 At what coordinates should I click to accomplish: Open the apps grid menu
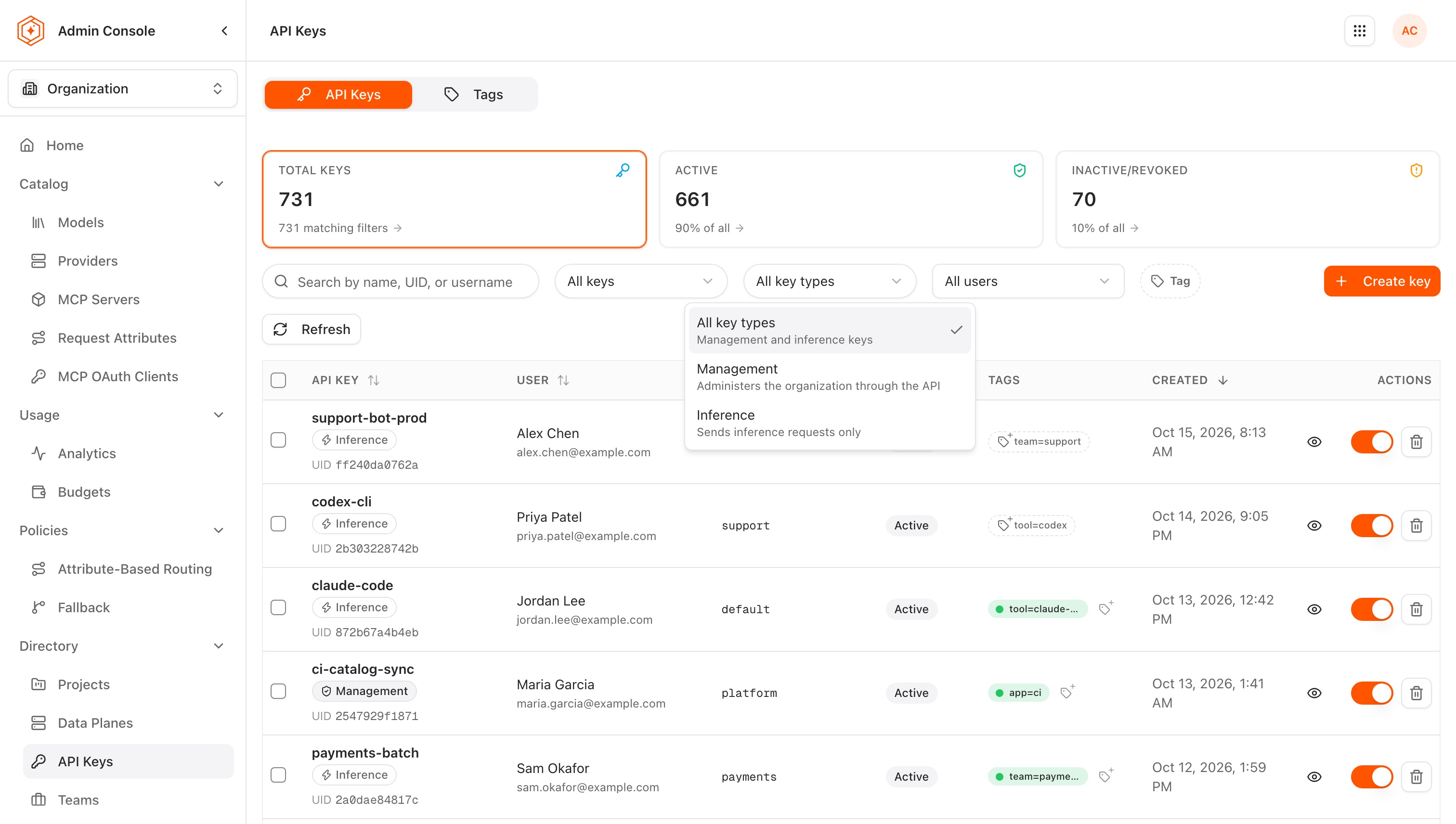[1359, 30]
